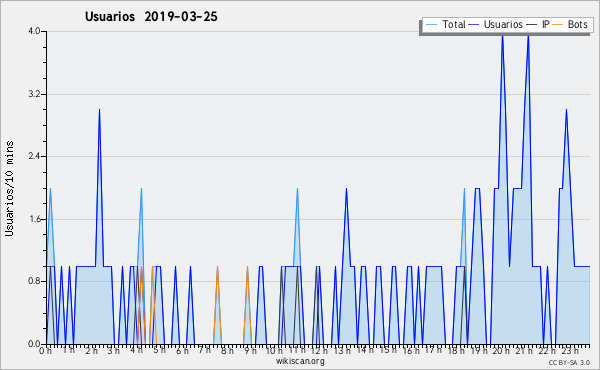Click the '21 h' x-axis label
600x370 pixels.
pyautogui.click(x=524, y=350)
